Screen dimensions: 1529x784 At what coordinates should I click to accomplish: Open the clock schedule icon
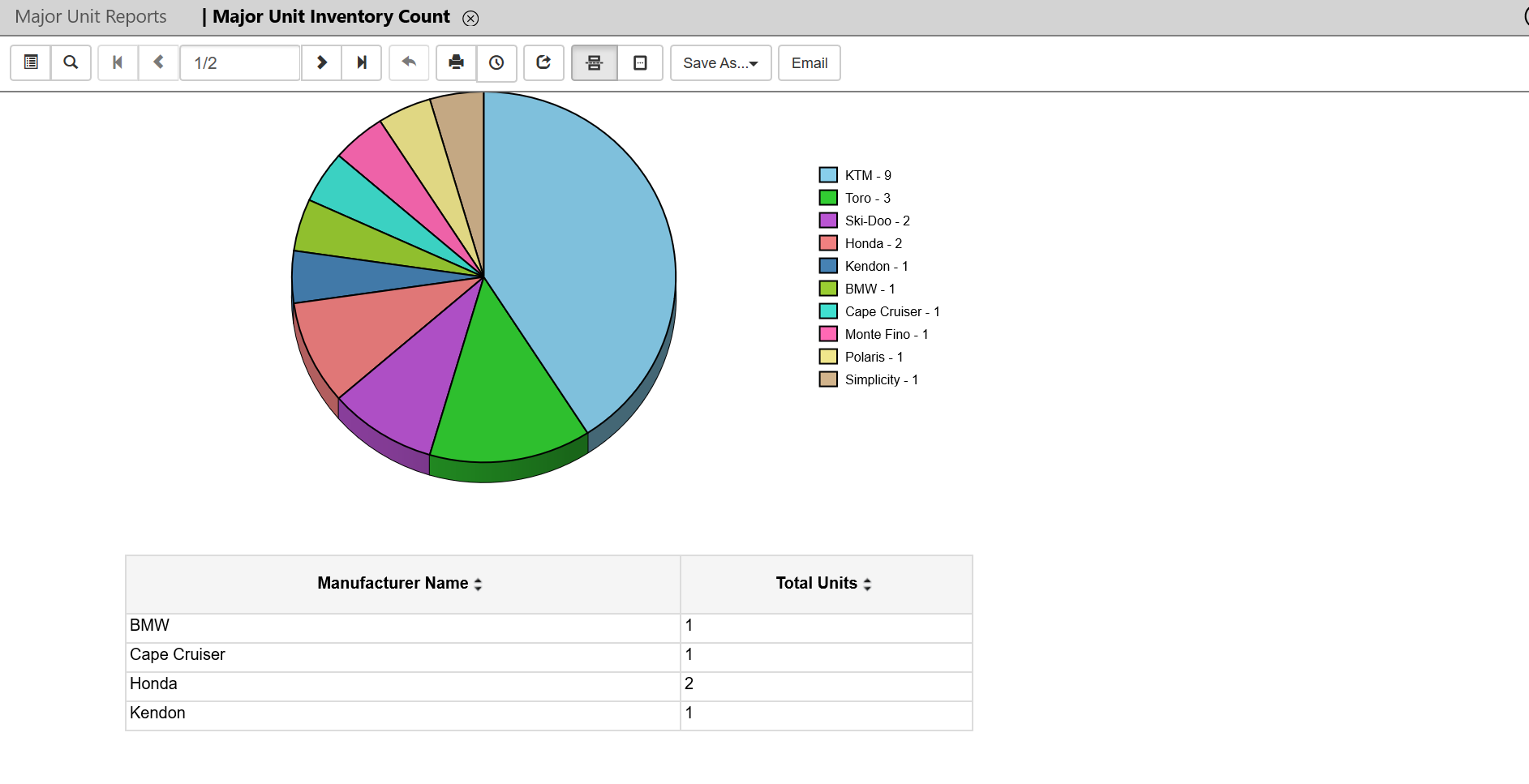[x=496, y=62]
